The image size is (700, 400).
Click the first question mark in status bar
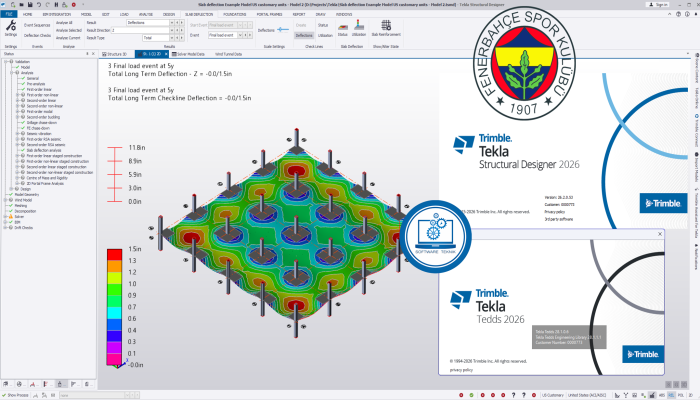pos(513,395)
